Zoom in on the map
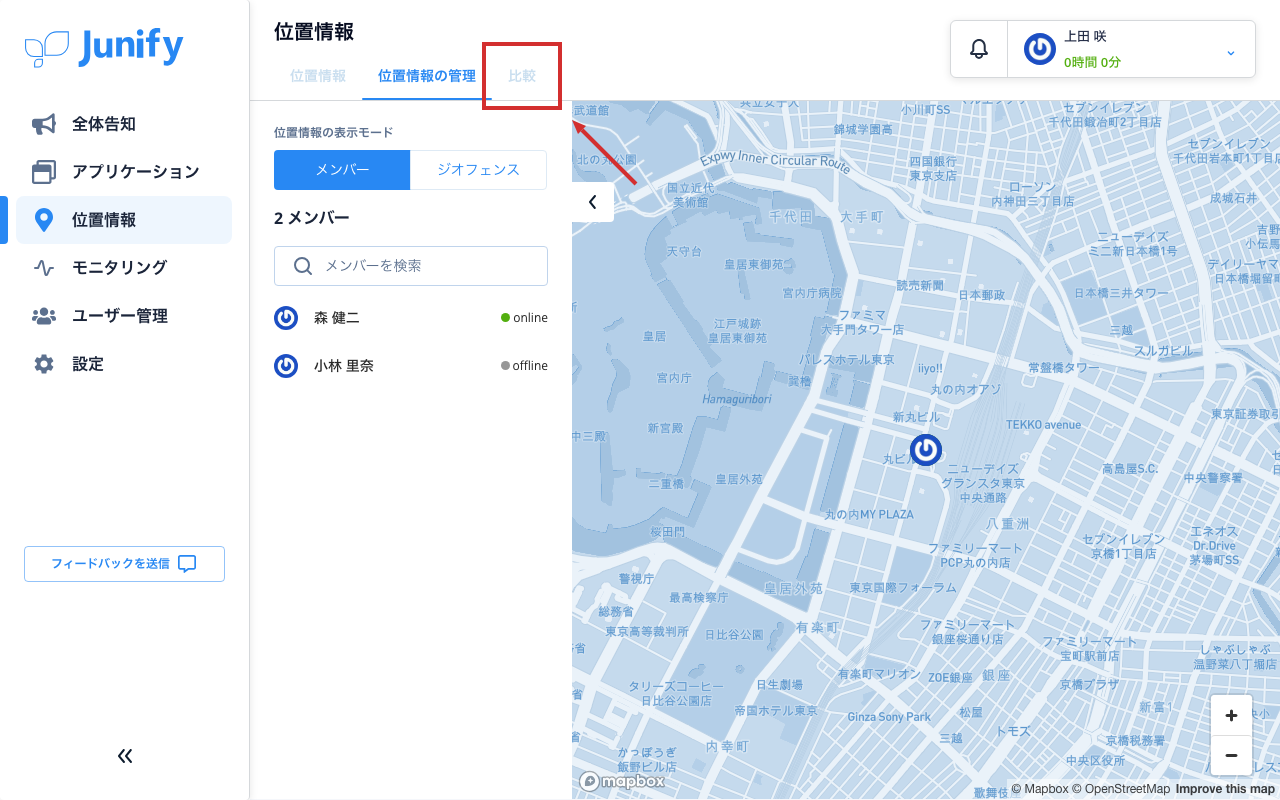The height and width of the screenshot is (800, 1280). [x=1231, y=715]
